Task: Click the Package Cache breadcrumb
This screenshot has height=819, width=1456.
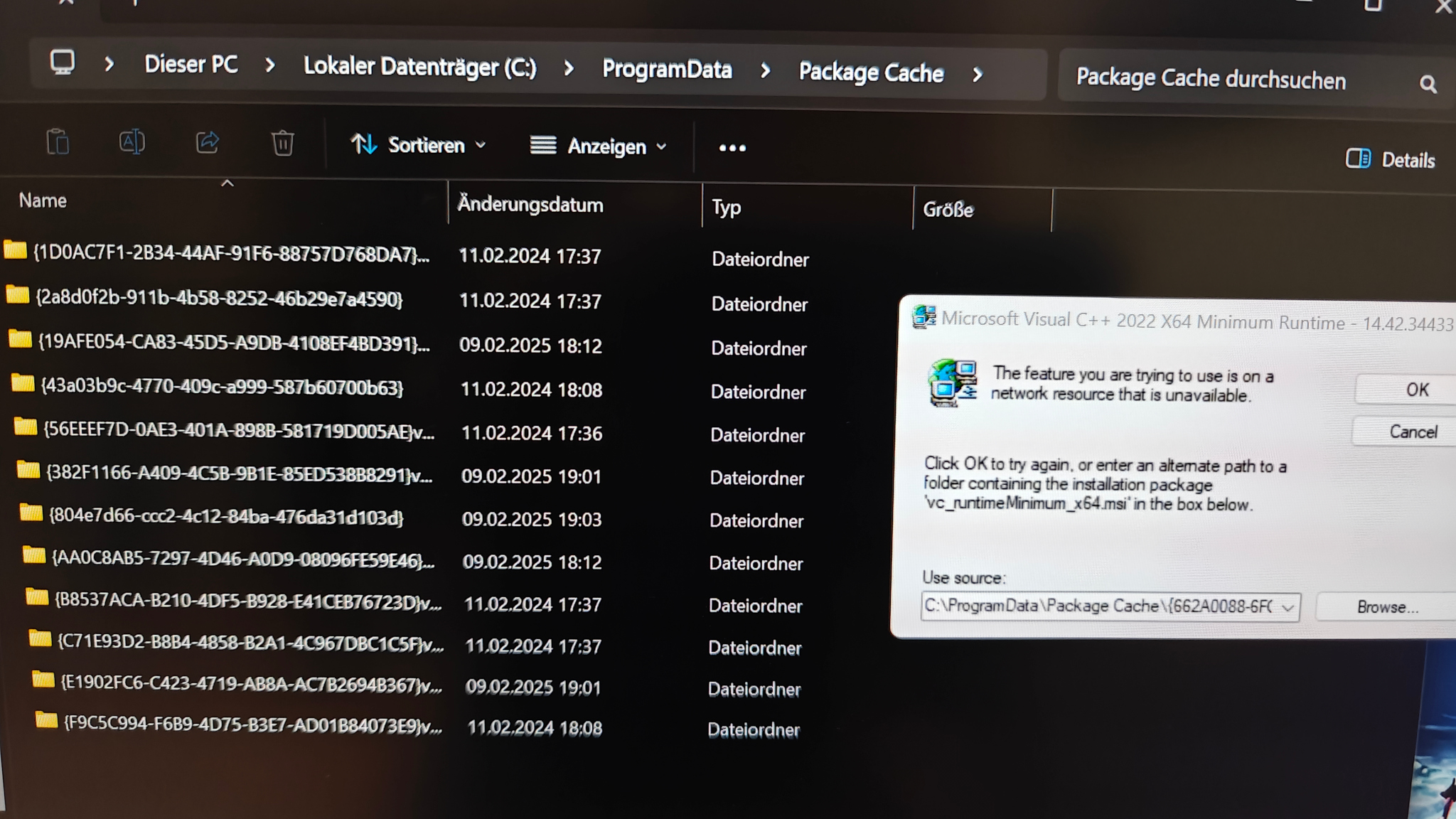Action: 871,73
